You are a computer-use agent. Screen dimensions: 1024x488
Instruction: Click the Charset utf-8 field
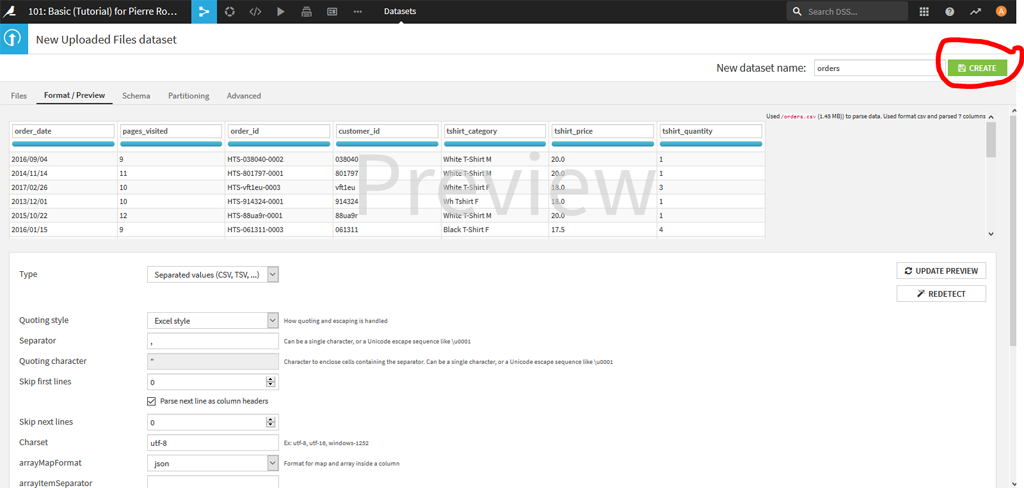click(x=213, y=443)
